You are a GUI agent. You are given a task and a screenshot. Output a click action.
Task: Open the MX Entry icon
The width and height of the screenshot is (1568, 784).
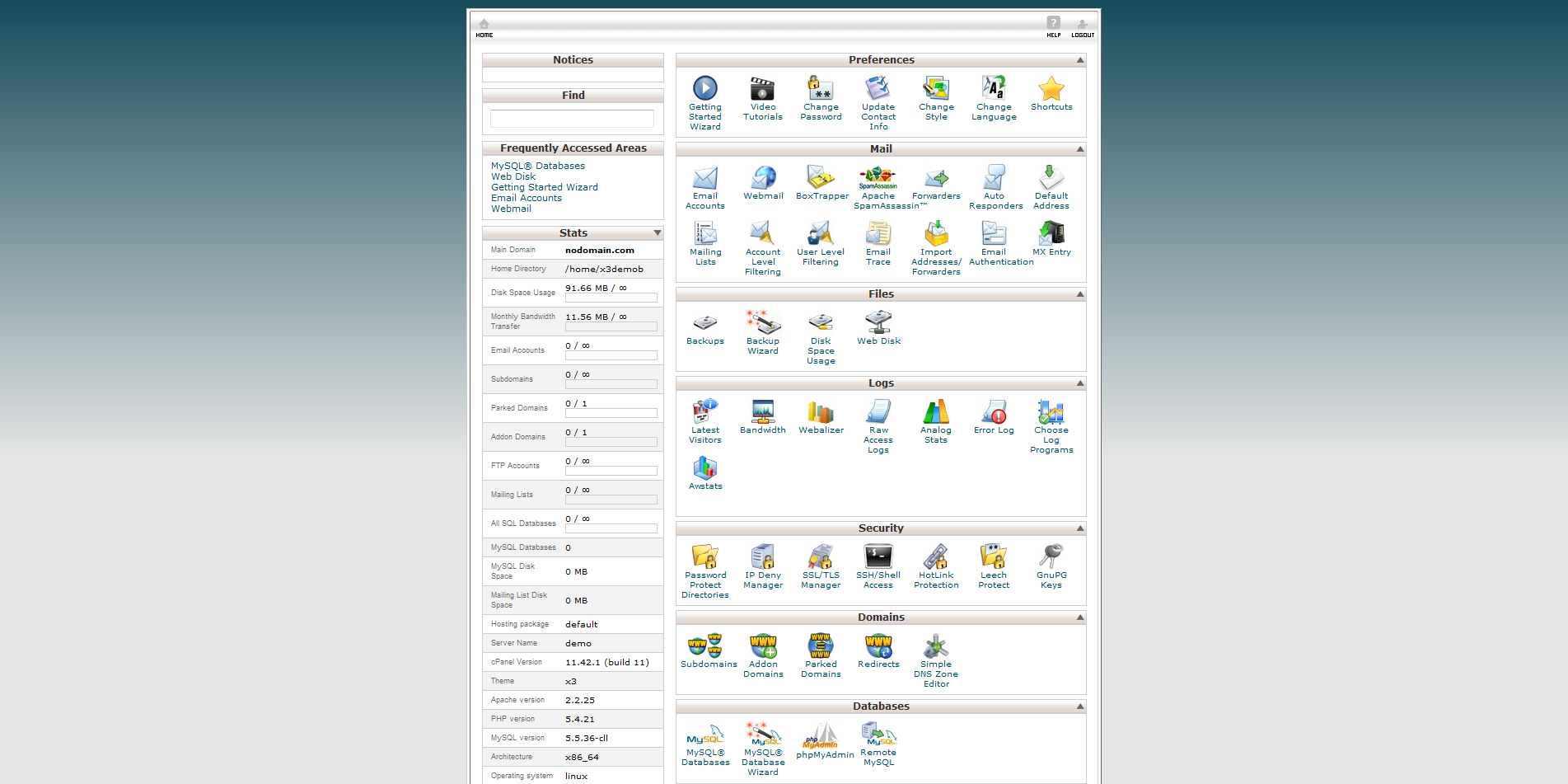click(1051, 233)
